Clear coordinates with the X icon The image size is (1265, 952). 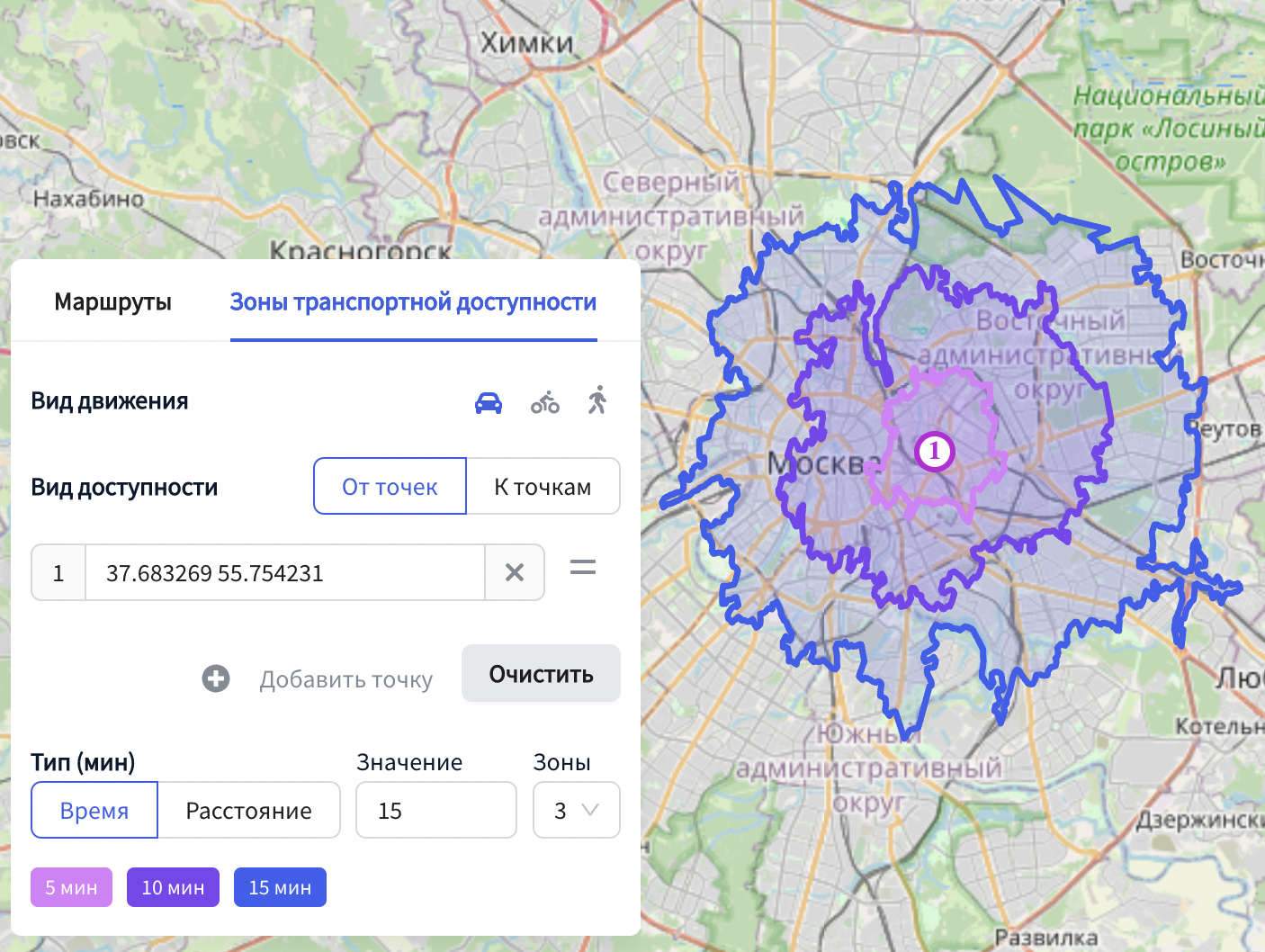click(x=515, y=572)
